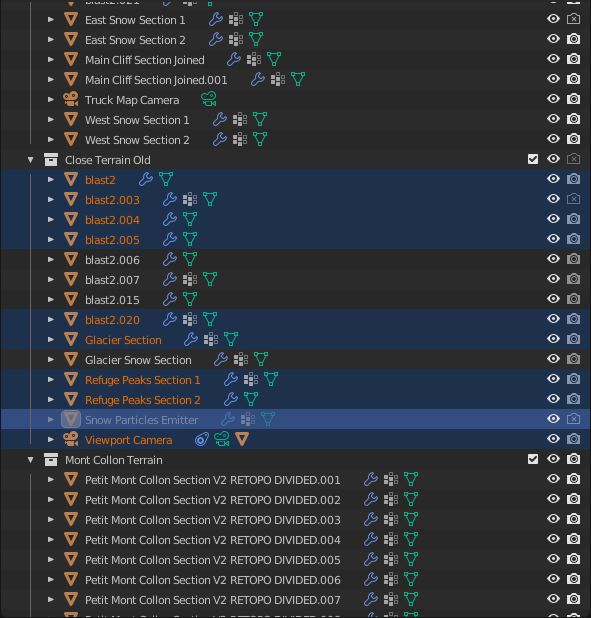Expand Petit Mont Collon RETOPO DIVIDED.003 row
This screenshot has height=618, width=591.
click(x=50, y=519)
